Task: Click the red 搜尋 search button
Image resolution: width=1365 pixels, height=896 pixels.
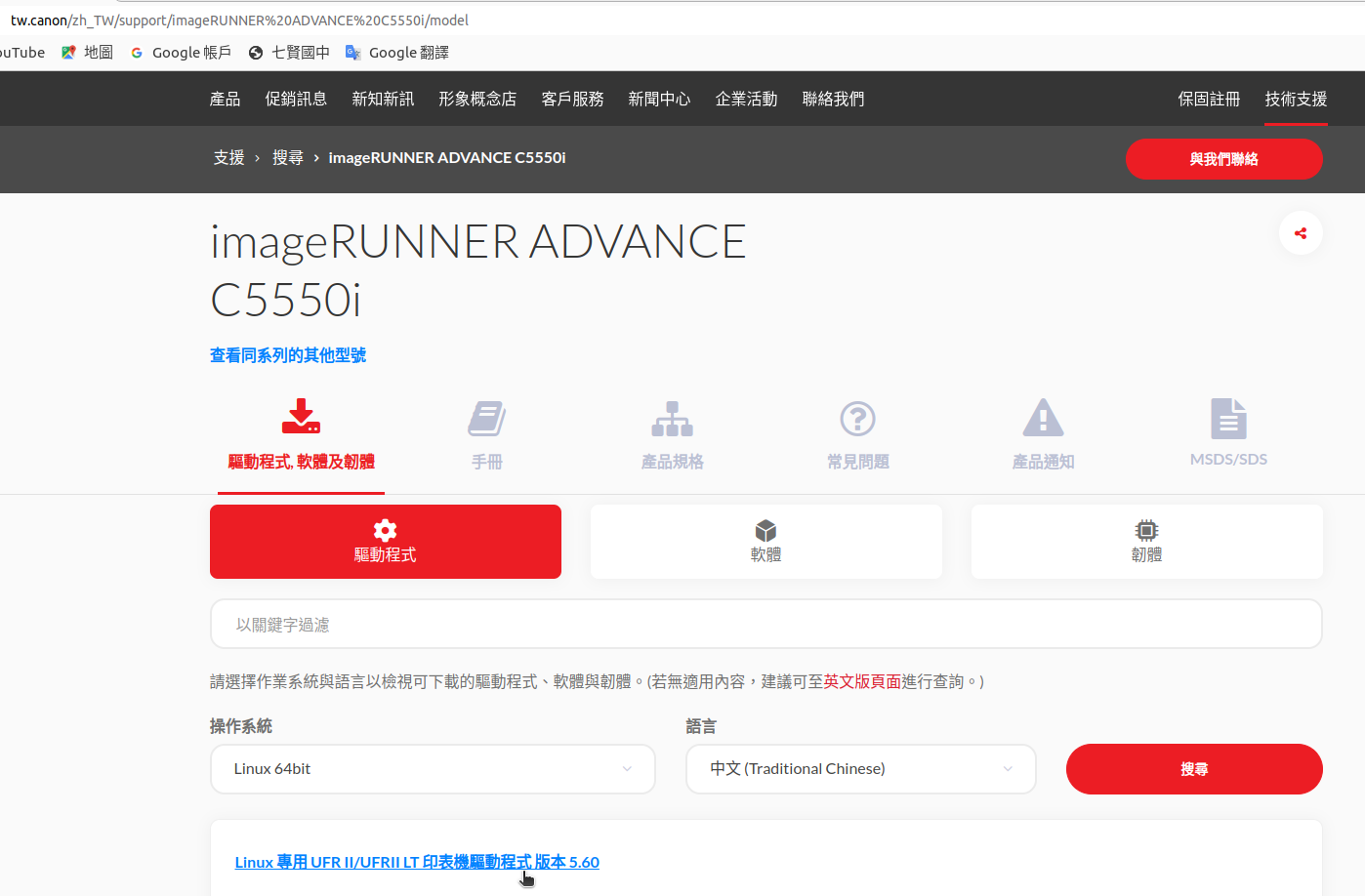Action: (x=1194, y=769)
